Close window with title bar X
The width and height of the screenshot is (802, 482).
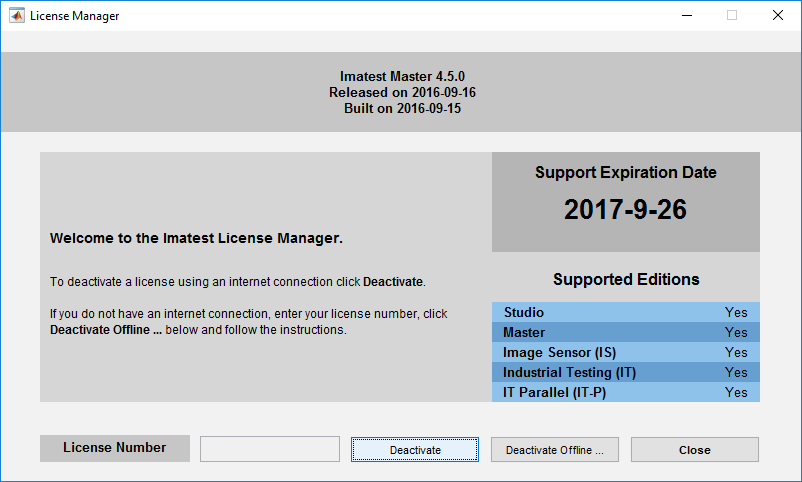point(777,15)
